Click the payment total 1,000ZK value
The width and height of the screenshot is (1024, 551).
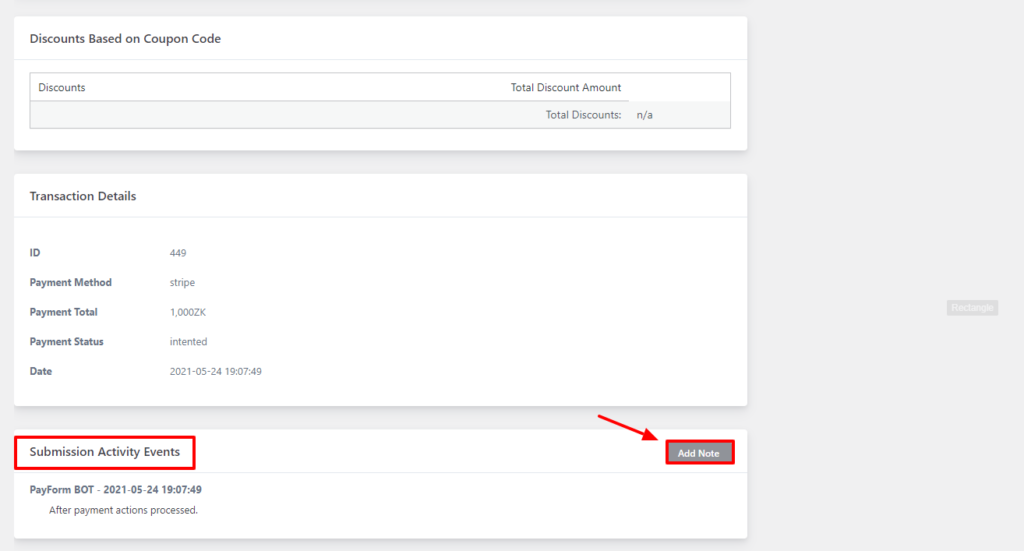coord(188,312)
